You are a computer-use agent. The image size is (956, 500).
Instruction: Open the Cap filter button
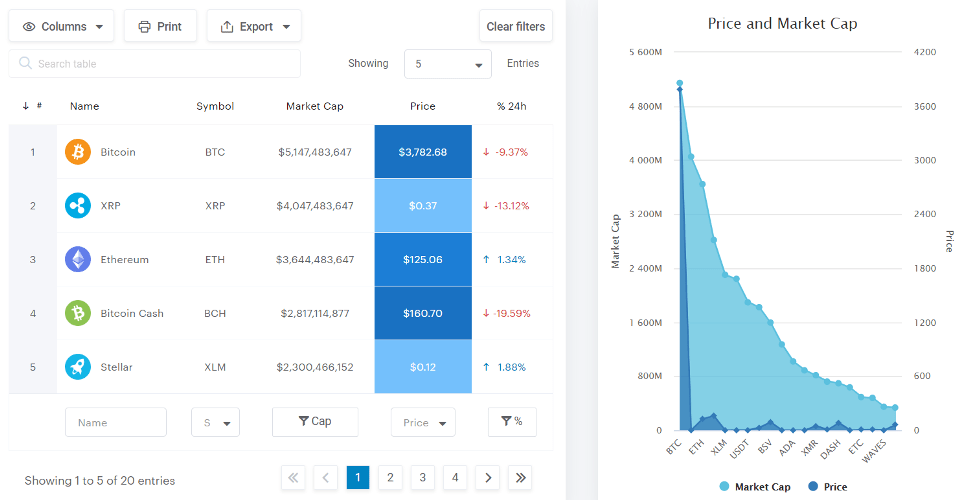coord(315,422)
